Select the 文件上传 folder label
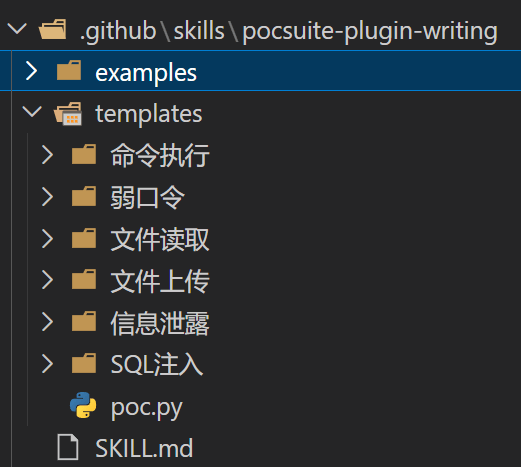521x467 pixels. pyautogui.click(x=160, y=281)
